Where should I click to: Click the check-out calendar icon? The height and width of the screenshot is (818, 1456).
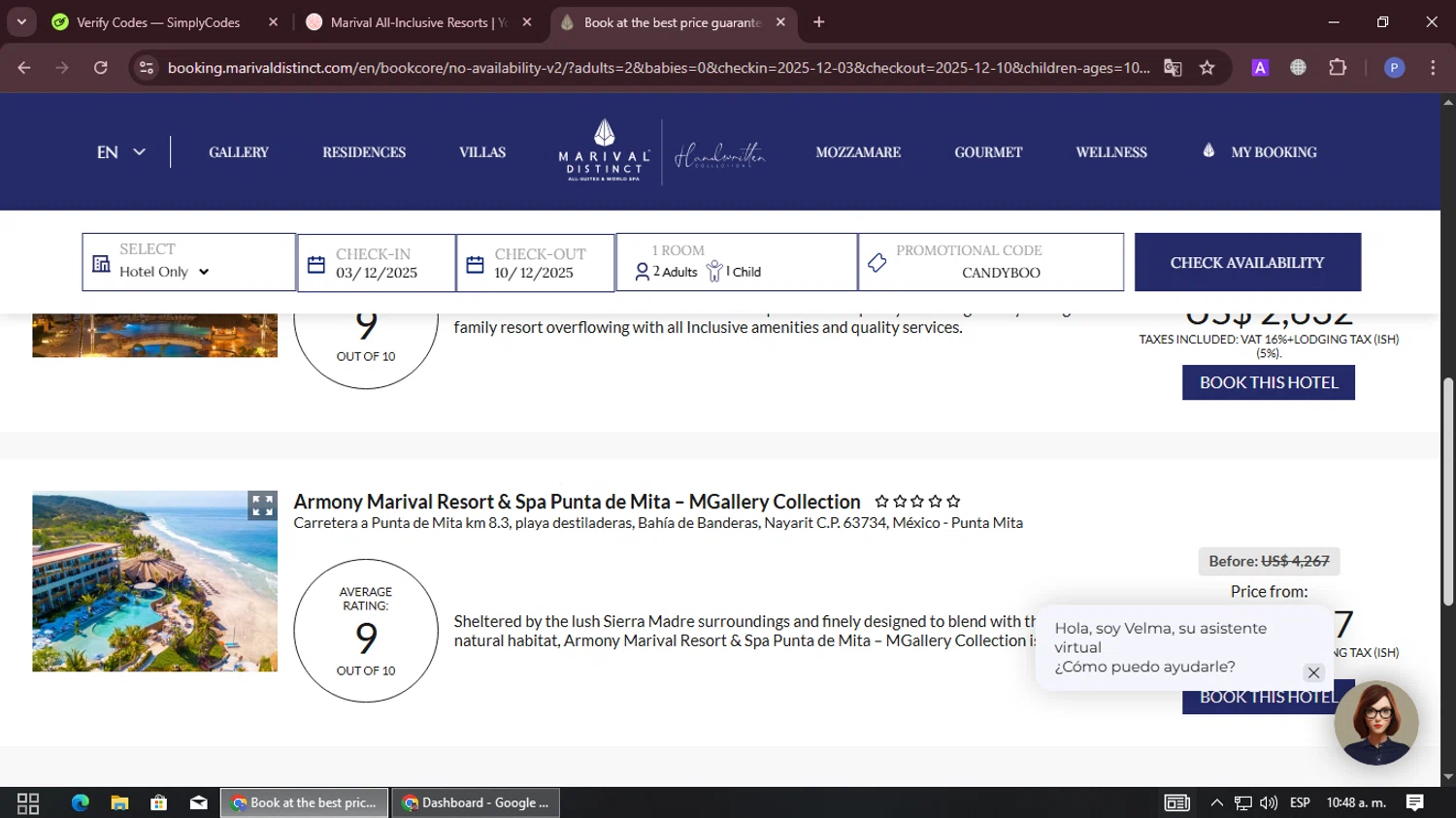[475, 265]
